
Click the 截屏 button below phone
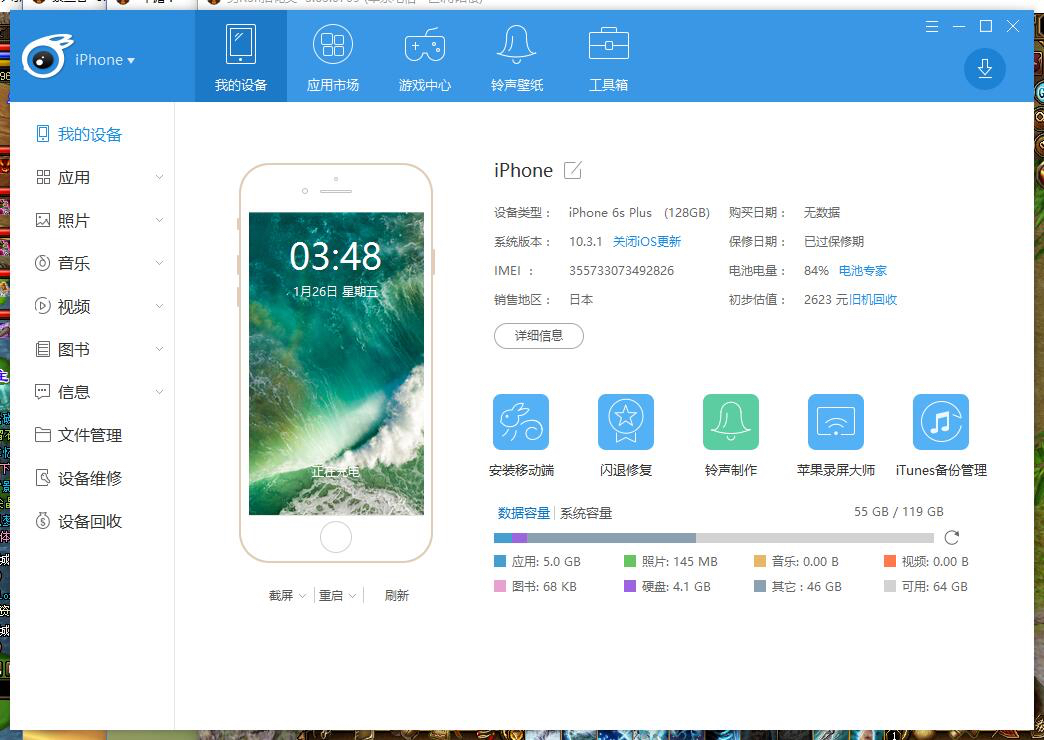(x=281, y=595)
